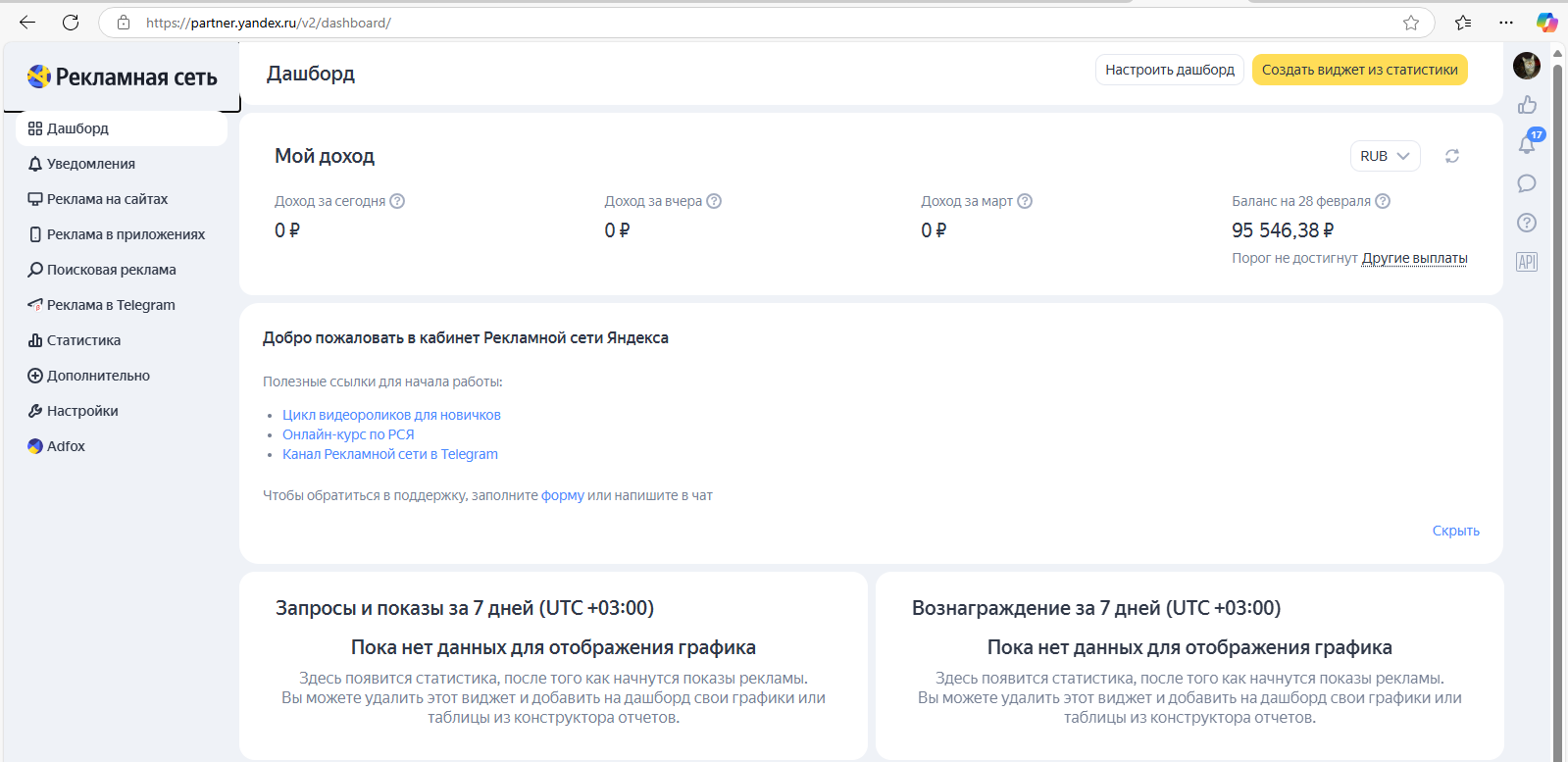Open the help question mark icon in right rail
Image resolution: width=1568 pixels, height=762 pixels.
pos(1527,223)
